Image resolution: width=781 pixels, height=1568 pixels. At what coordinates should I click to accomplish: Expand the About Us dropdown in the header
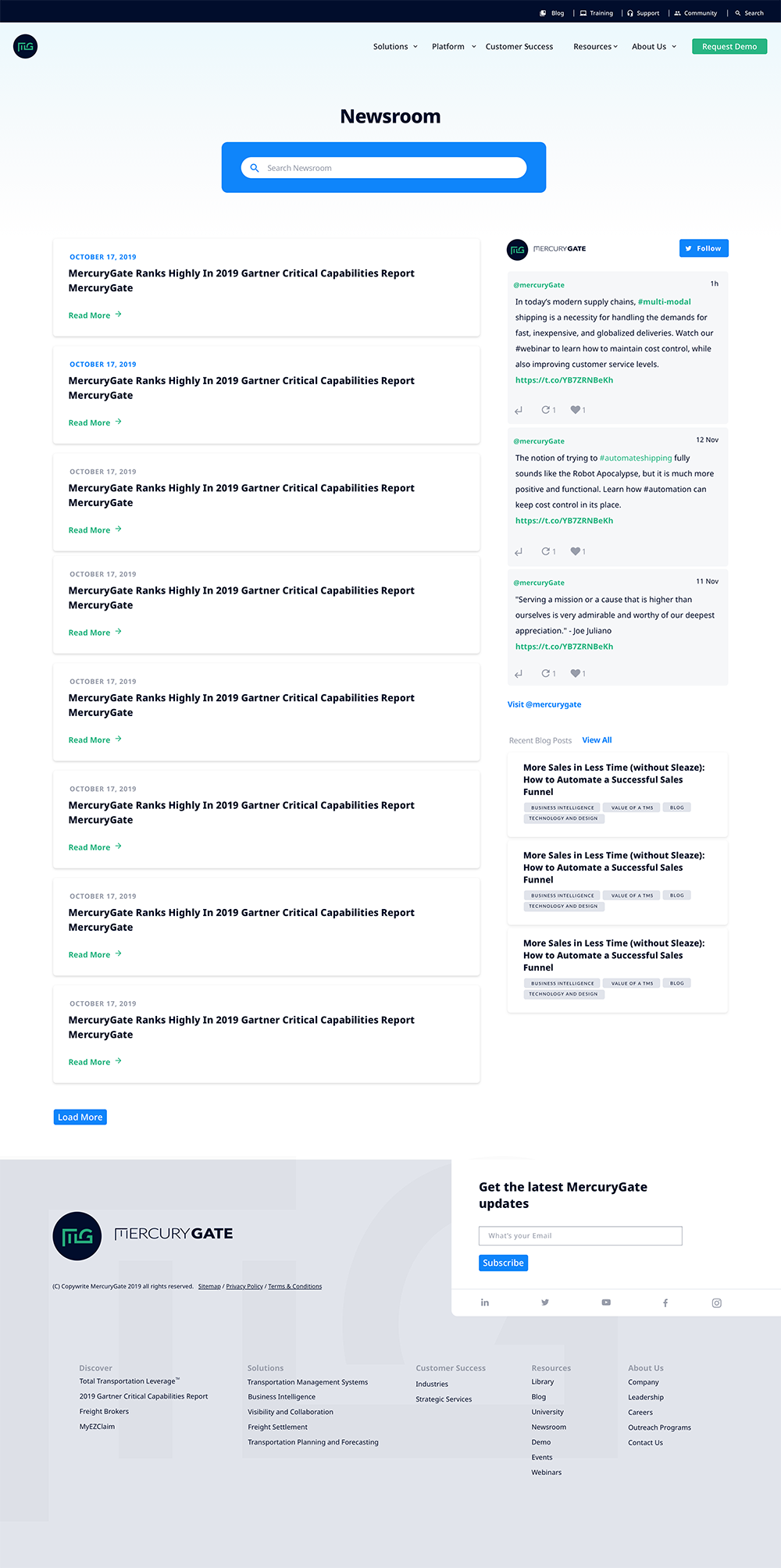(x=654, y=47)
